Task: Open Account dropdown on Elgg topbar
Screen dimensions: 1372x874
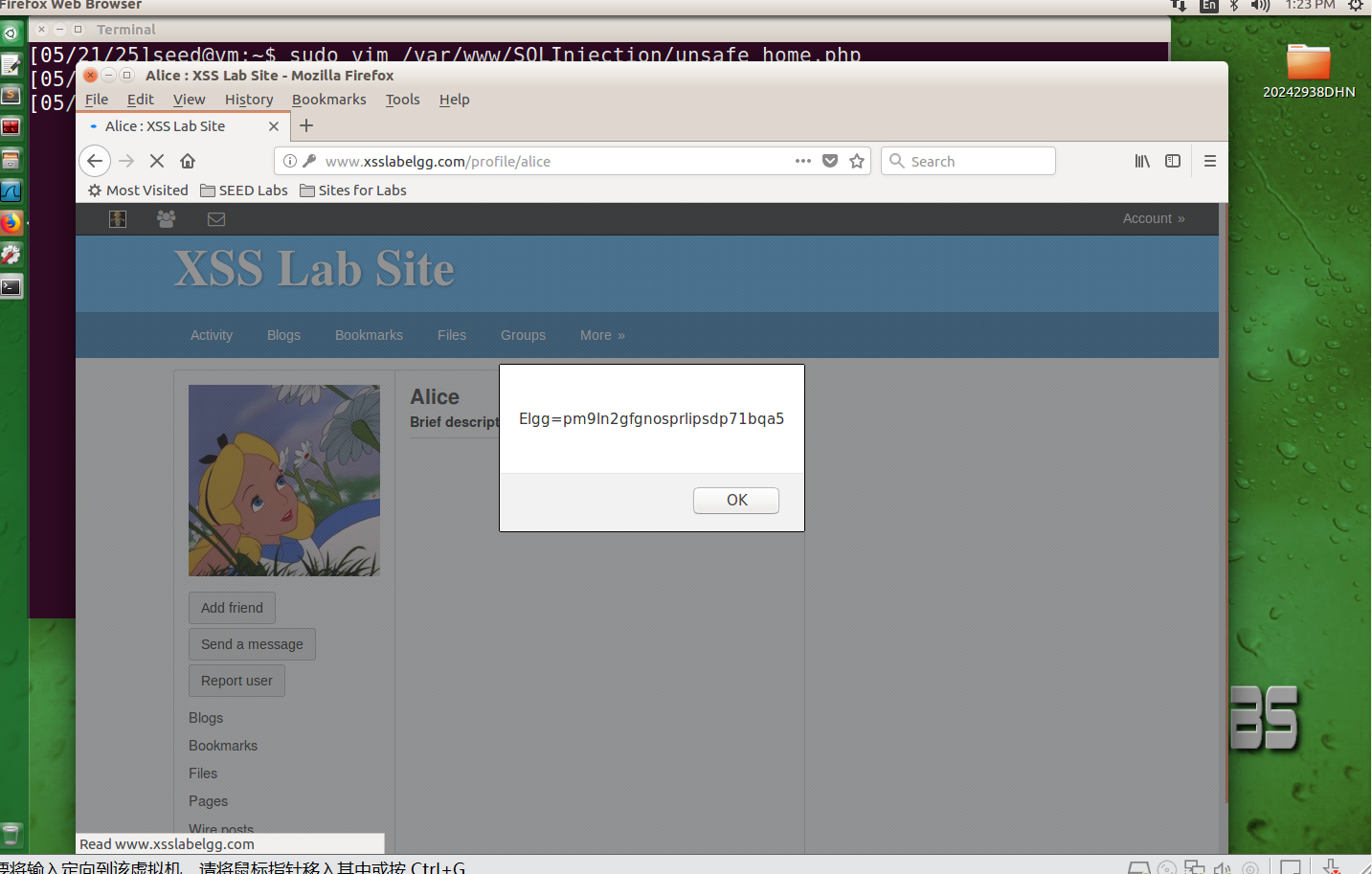Action: click(1154, 218)
